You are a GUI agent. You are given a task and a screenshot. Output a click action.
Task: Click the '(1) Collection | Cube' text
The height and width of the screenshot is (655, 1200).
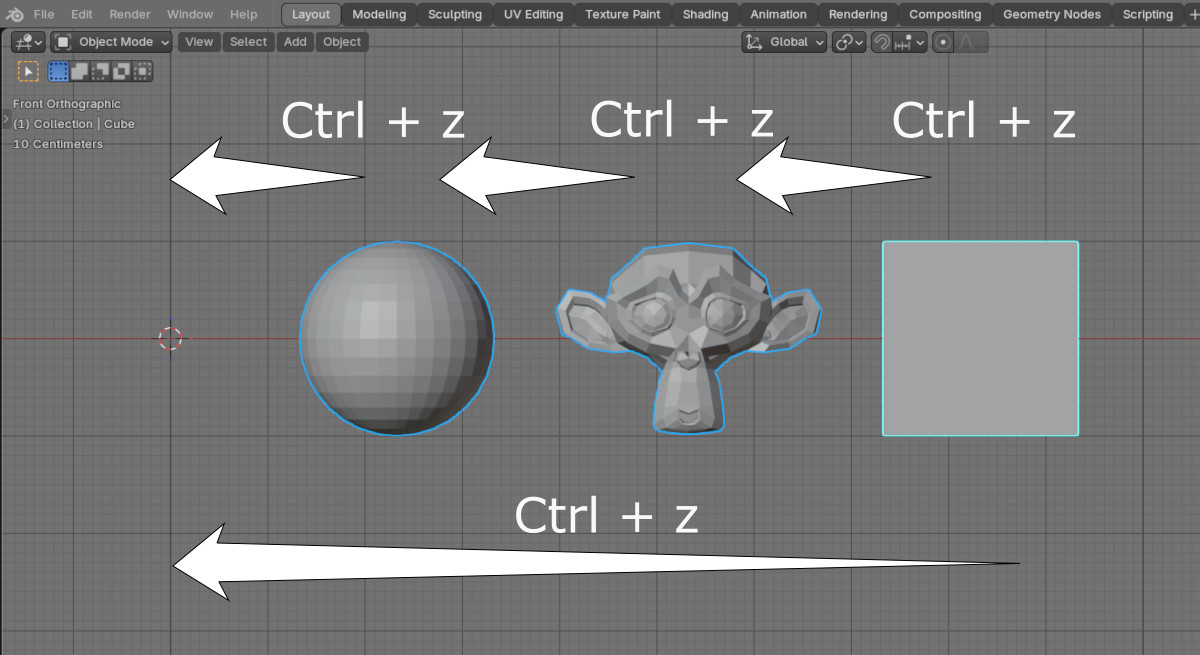tap(74, 124)
